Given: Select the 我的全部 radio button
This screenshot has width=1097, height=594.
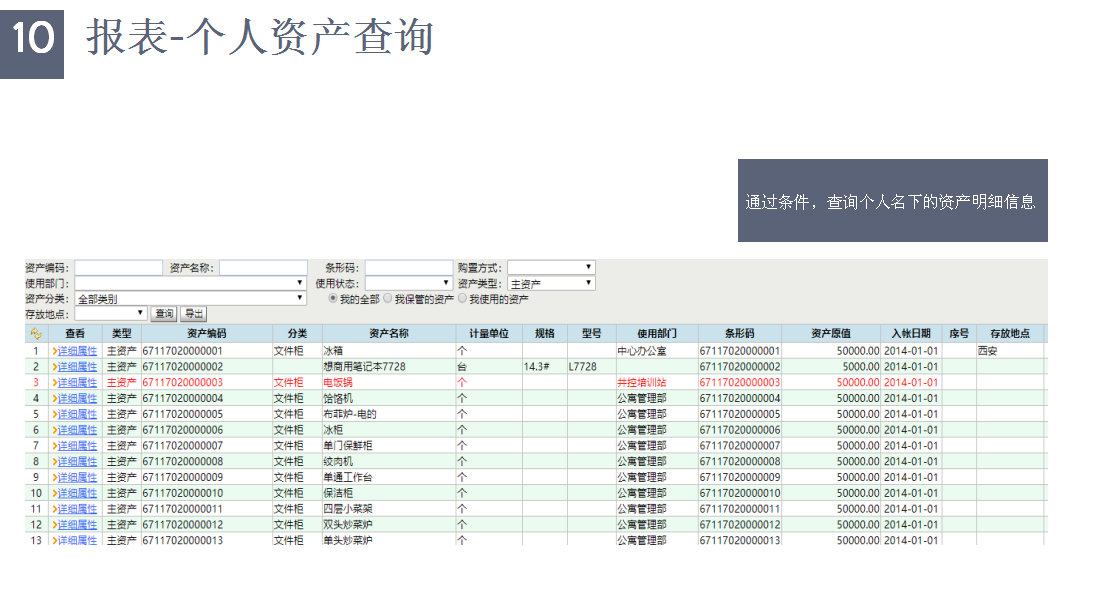Looking at the screenshot, I should pos(333,299).
